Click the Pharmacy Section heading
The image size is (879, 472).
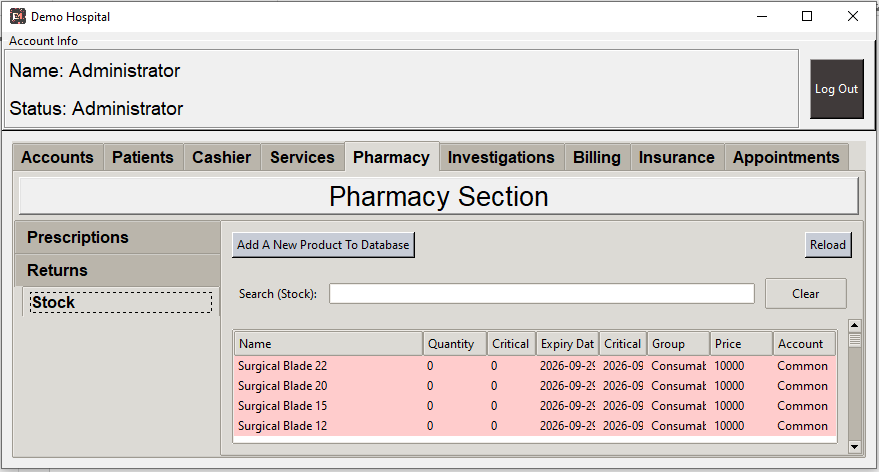[438, 197]
